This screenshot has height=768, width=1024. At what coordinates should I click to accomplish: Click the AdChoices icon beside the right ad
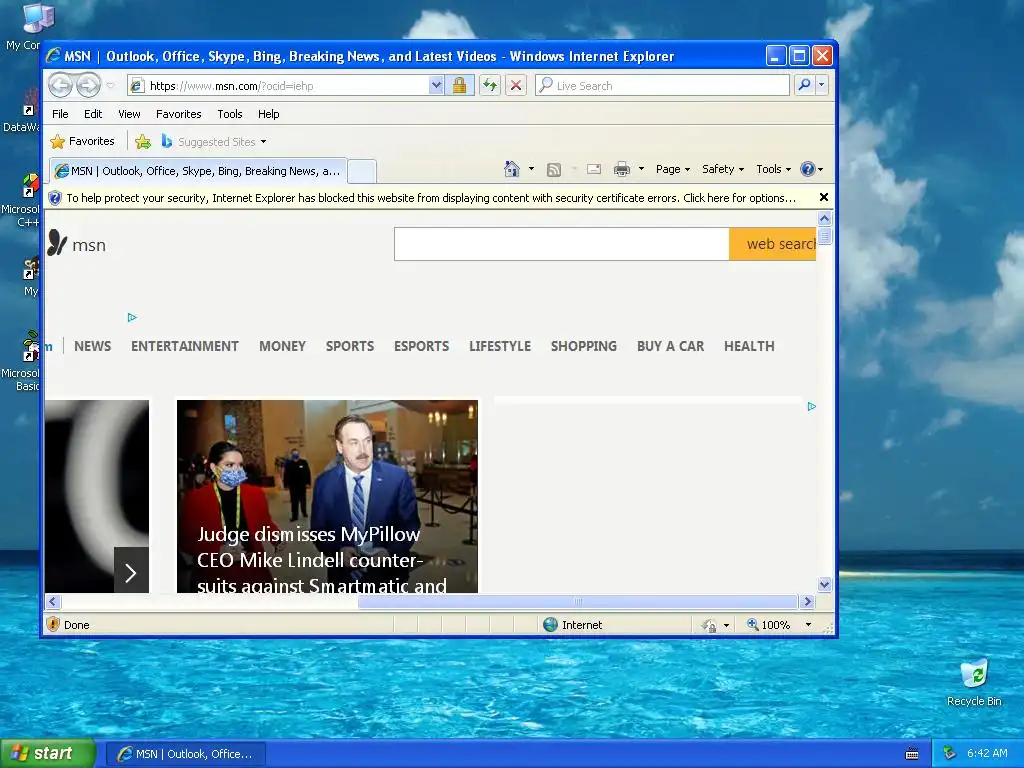[812, 406]
